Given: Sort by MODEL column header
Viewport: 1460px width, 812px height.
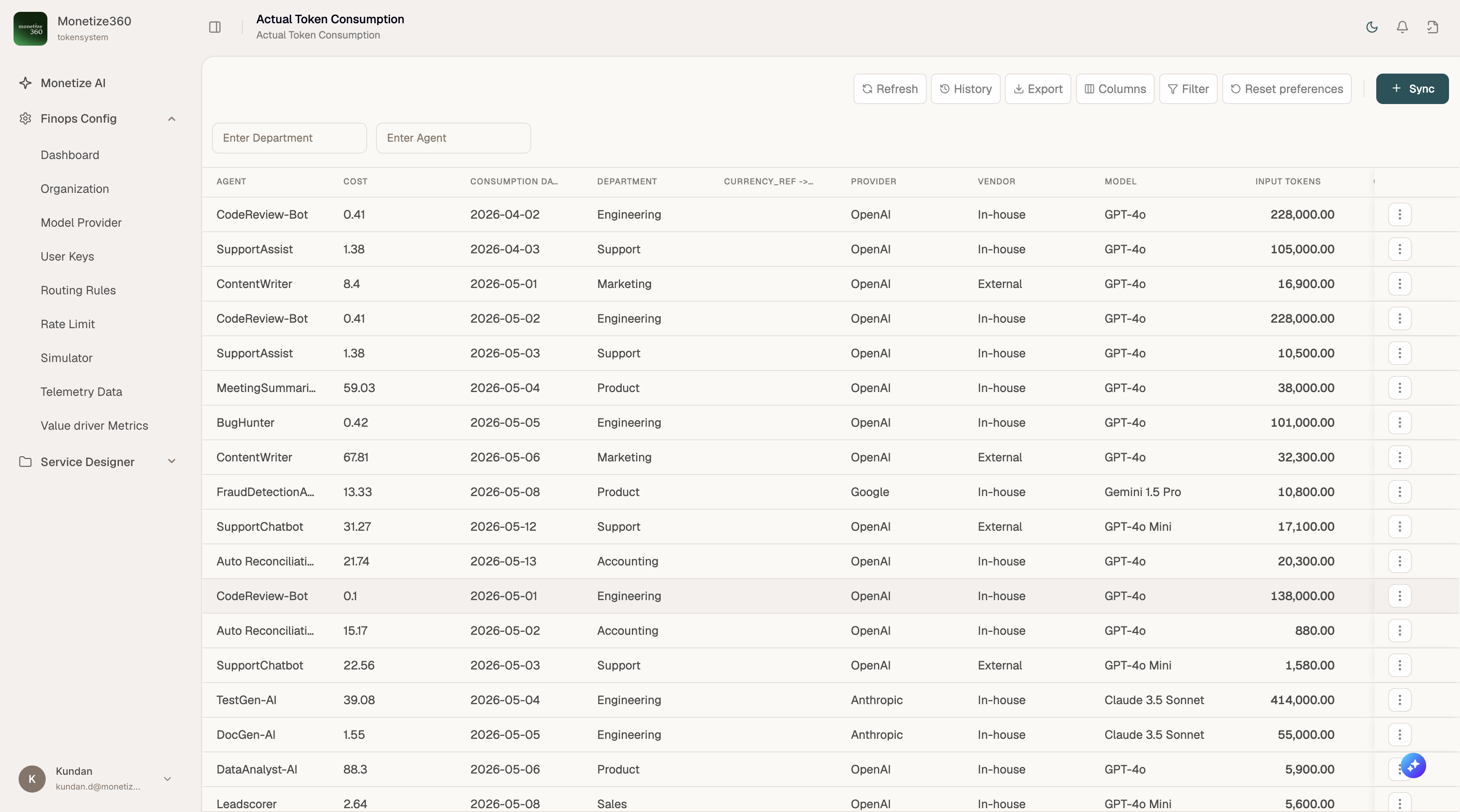Looking at the screenshot, I should coord(1120,181).
